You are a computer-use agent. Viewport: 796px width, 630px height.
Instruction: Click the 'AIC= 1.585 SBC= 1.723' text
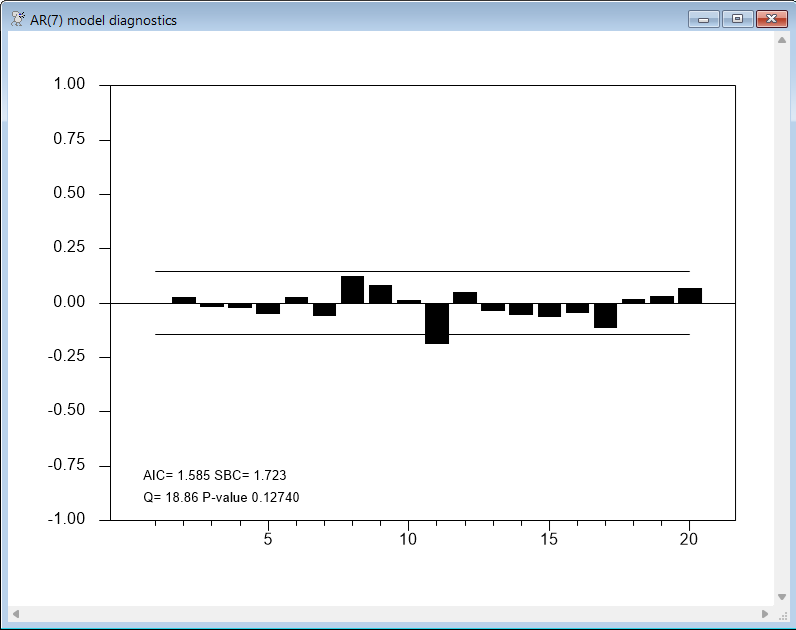pyautogui.click(x=215, y=476)
